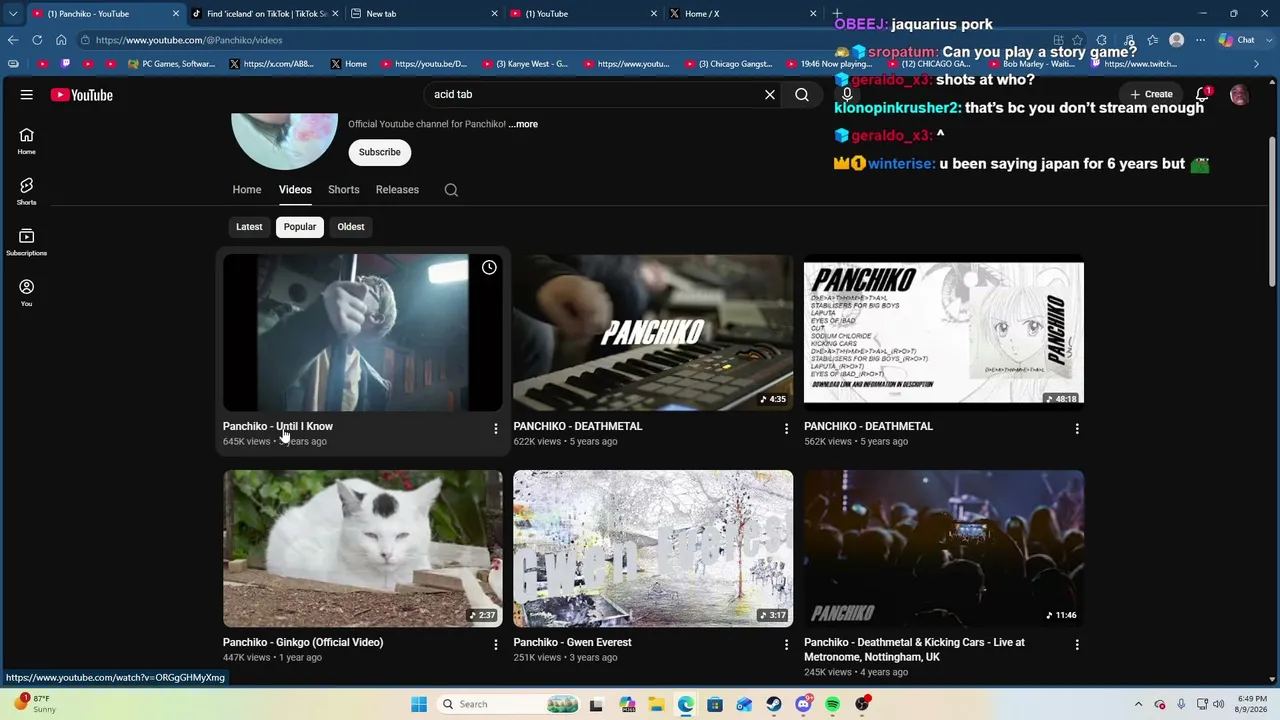Image resolution: width=1280 pixels, height=720 pixels.
Task: Open the taskbar clock showing 6:49 PM
Action: (x=1252, y=704)
